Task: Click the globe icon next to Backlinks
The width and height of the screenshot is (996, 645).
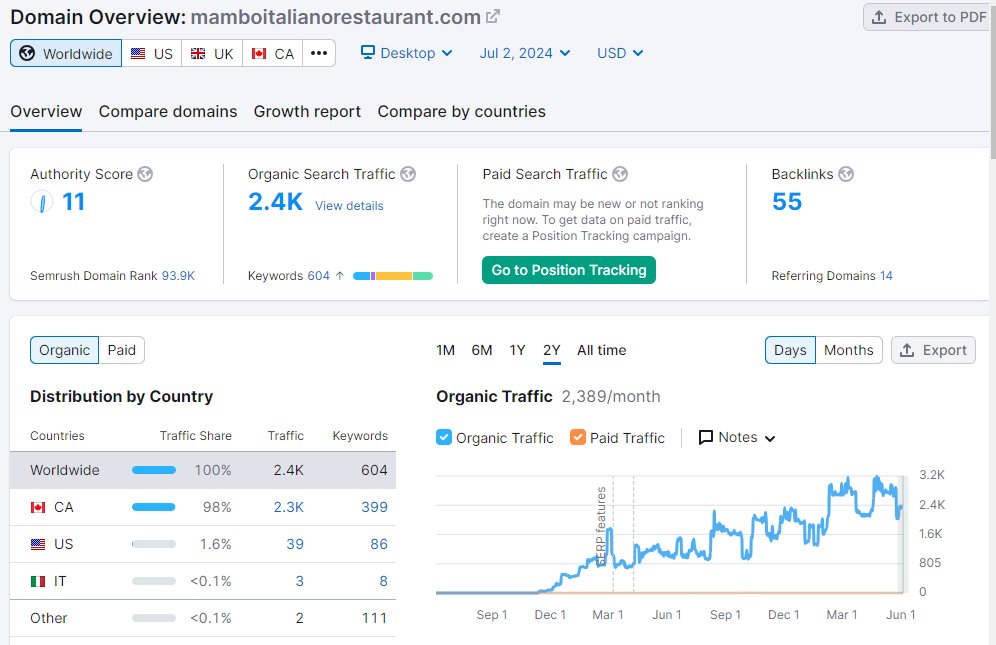Action: [845, 174]
